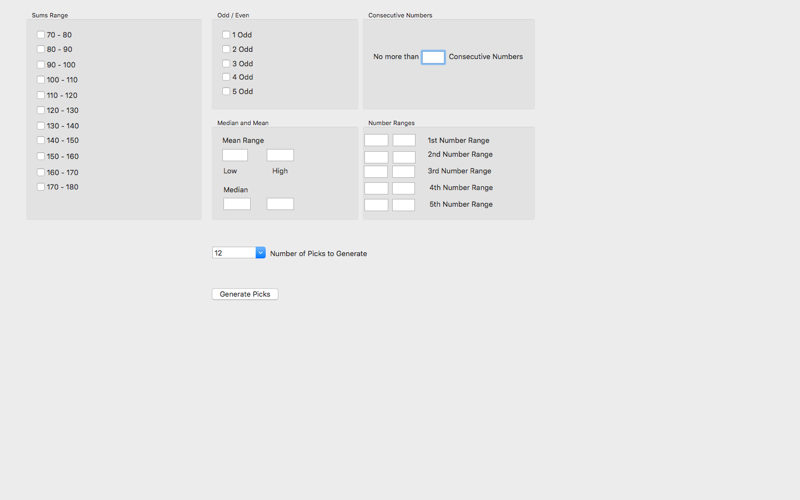Tick the 150 - 160 sums range box
This screenshot has height=500, width=800.
click(41, 156)
